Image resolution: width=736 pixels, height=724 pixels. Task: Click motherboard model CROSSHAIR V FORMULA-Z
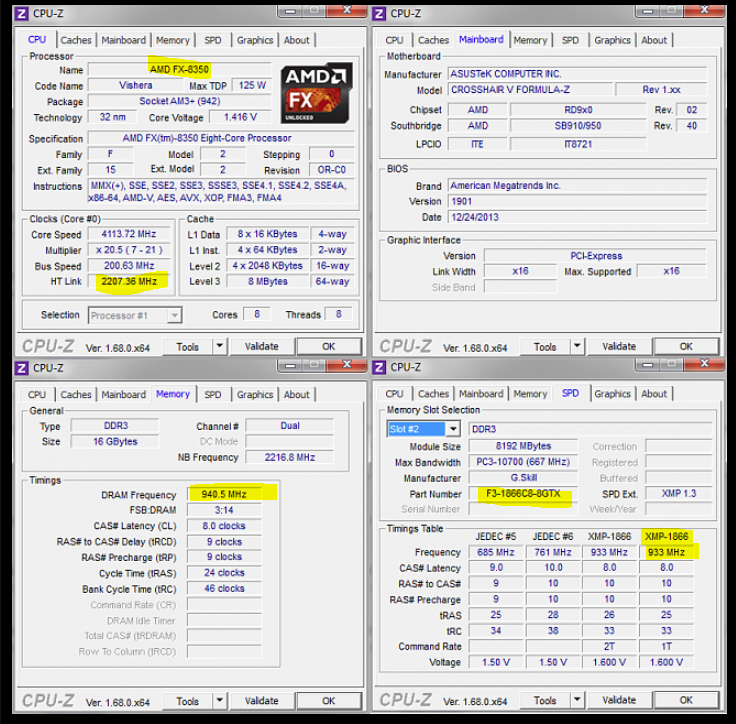[x=530, y=90]
